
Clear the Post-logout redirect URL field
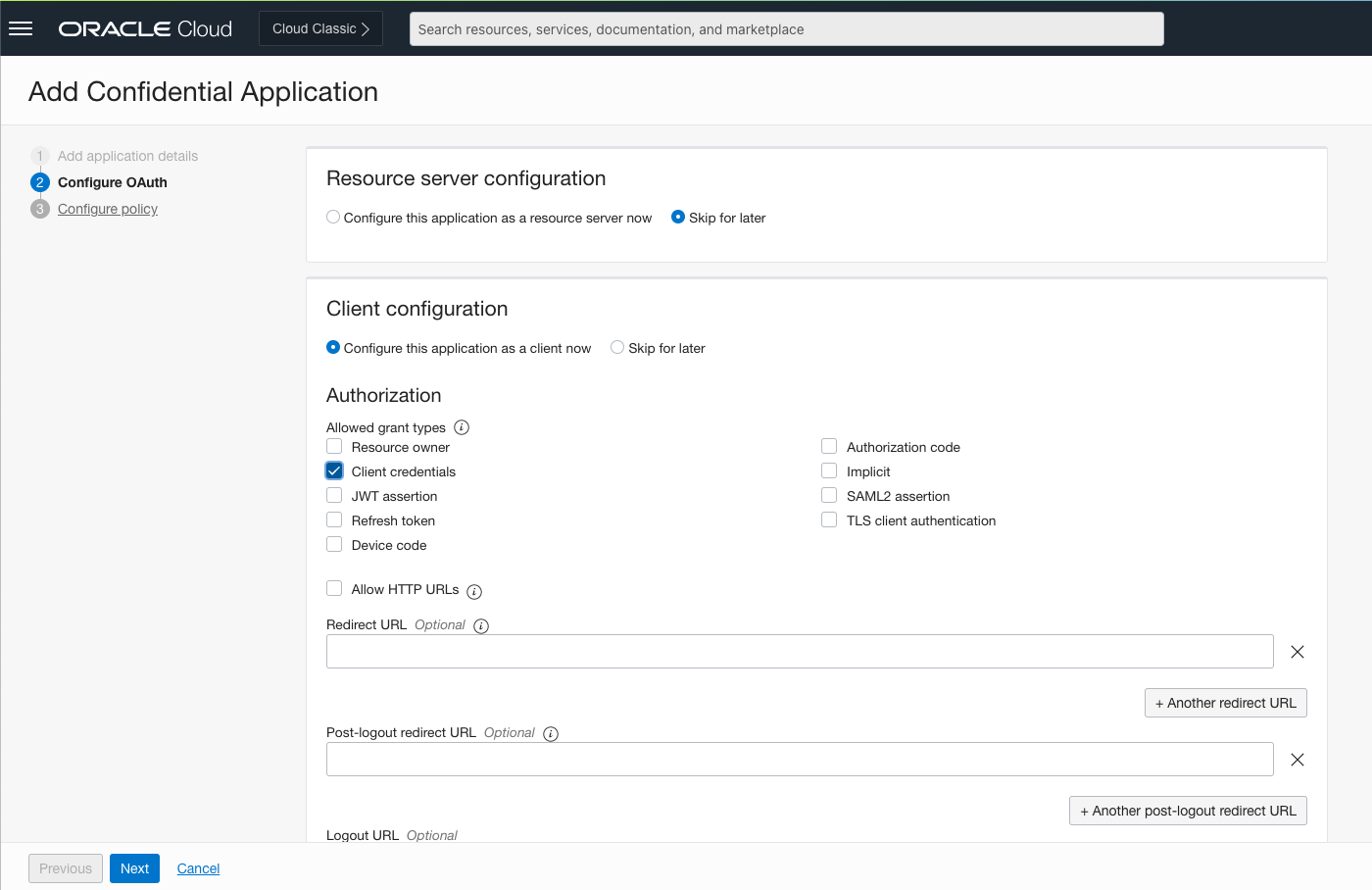1297,759
